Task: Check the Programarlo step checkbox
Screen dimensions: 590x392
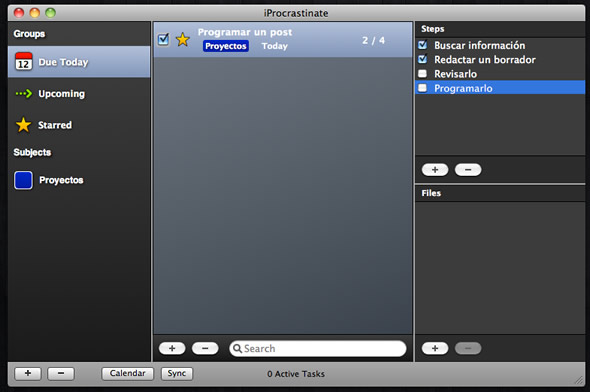Action: click(423, 88)
